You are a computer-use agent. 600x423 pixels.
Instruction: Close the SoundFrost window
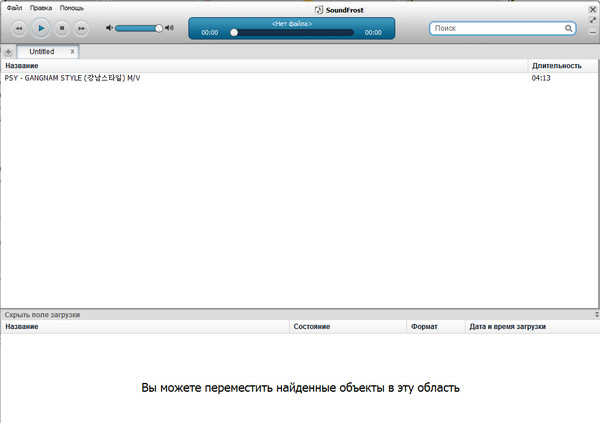point(593,10)
